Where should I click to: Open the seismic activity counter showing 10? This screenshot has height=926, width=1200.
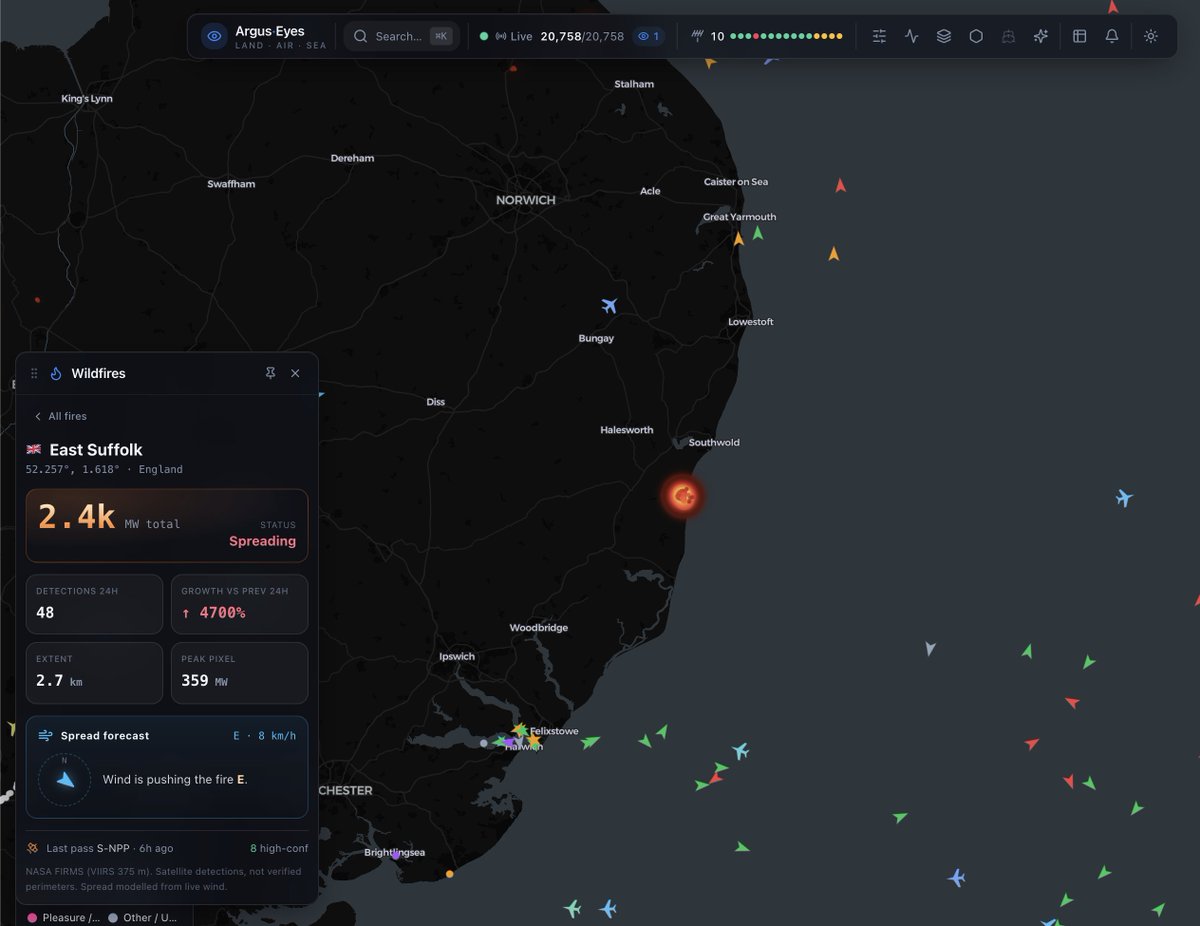click(708, 37)
